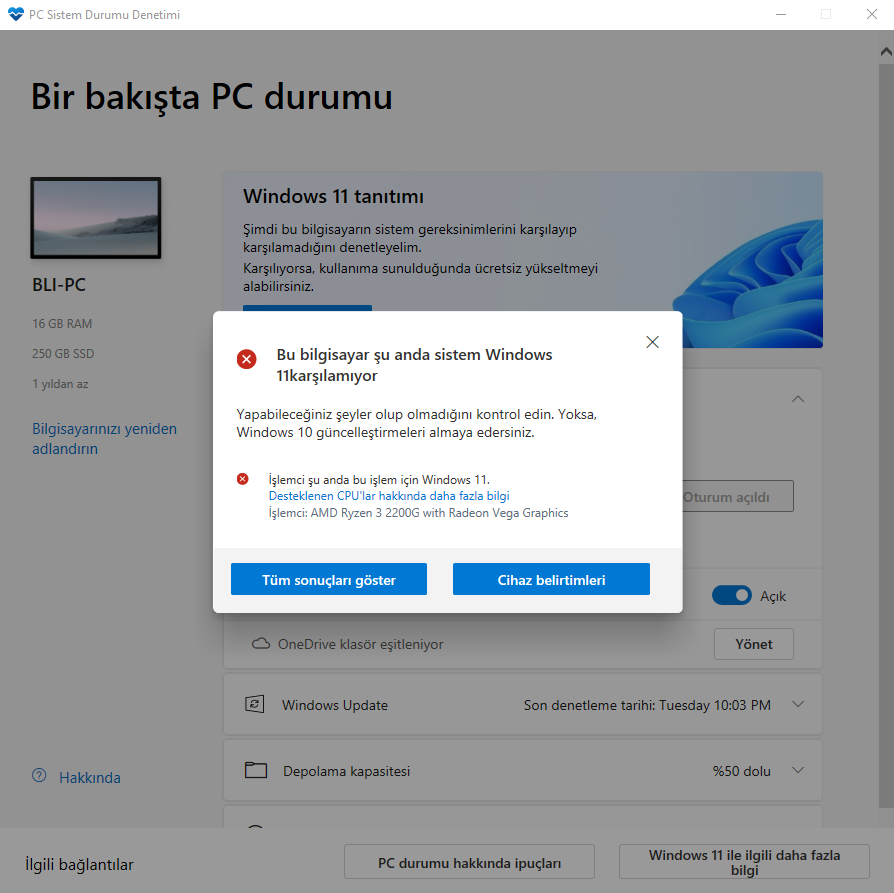Image resolution: width=894 pixels, height=893 pixels.
Task: Click OneDrive klasör eşitleniyor text
Action: click(360, 644)
